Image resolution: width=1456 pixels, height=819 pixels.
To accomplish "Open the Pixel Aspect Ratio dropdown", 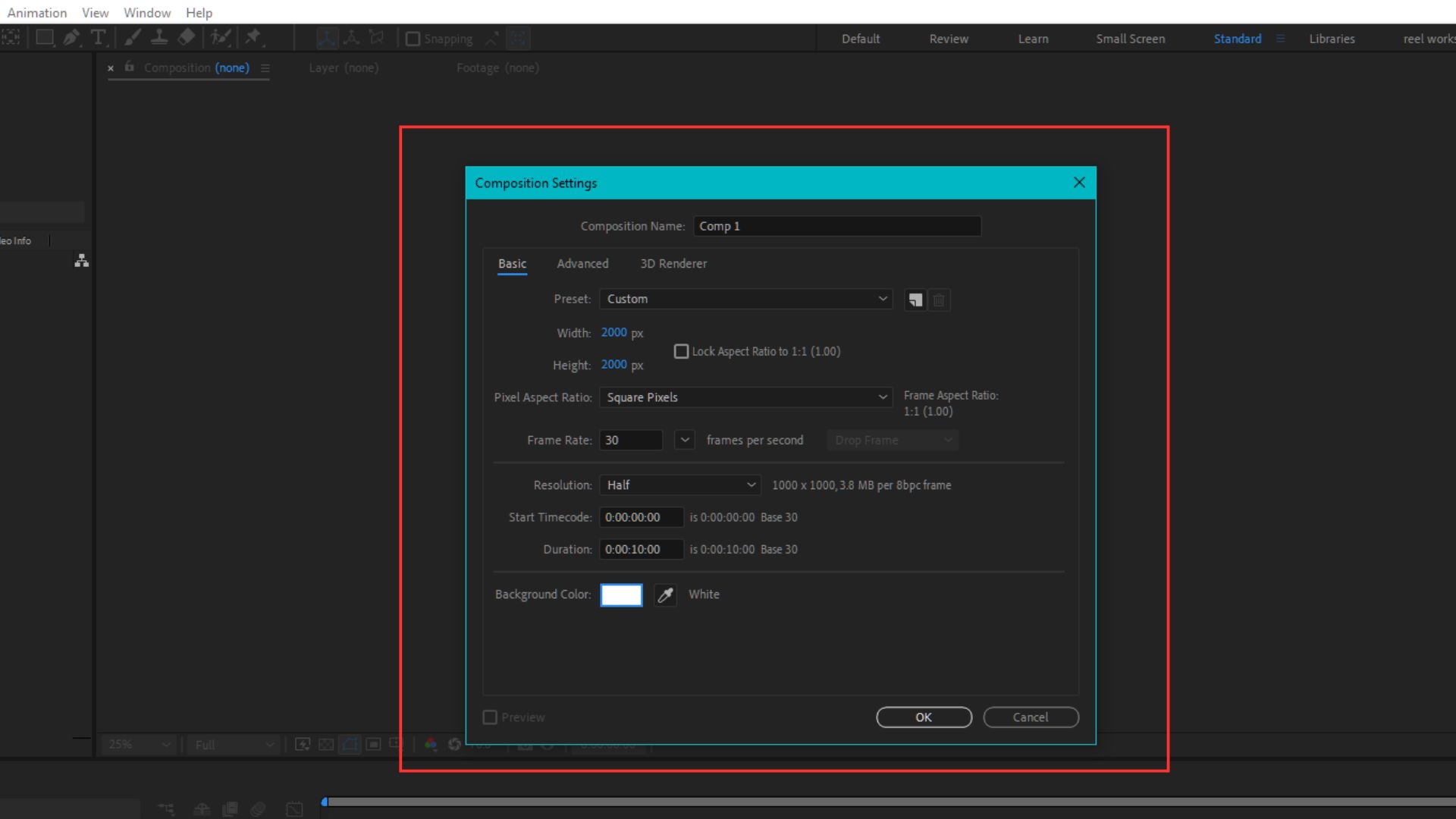I will [745, 397].
